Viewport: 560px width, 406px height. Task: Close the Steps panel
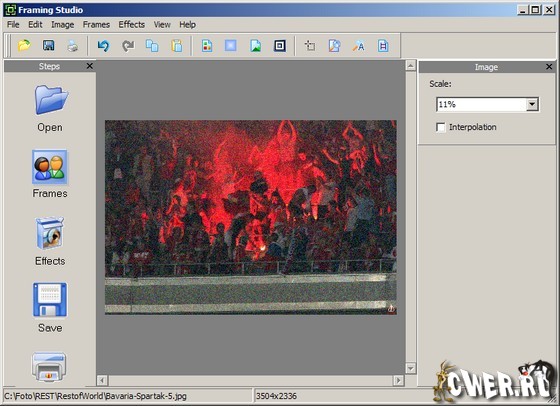pyautogui.click(x=90, y=66)
